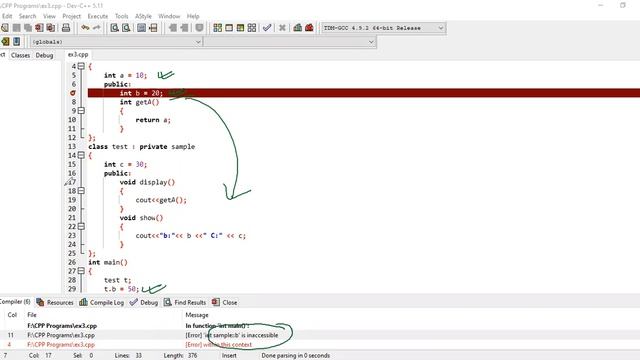Click the Resources tab icon in bottom panel
Screen dimensions: 640x360
[x=40, y=302]
